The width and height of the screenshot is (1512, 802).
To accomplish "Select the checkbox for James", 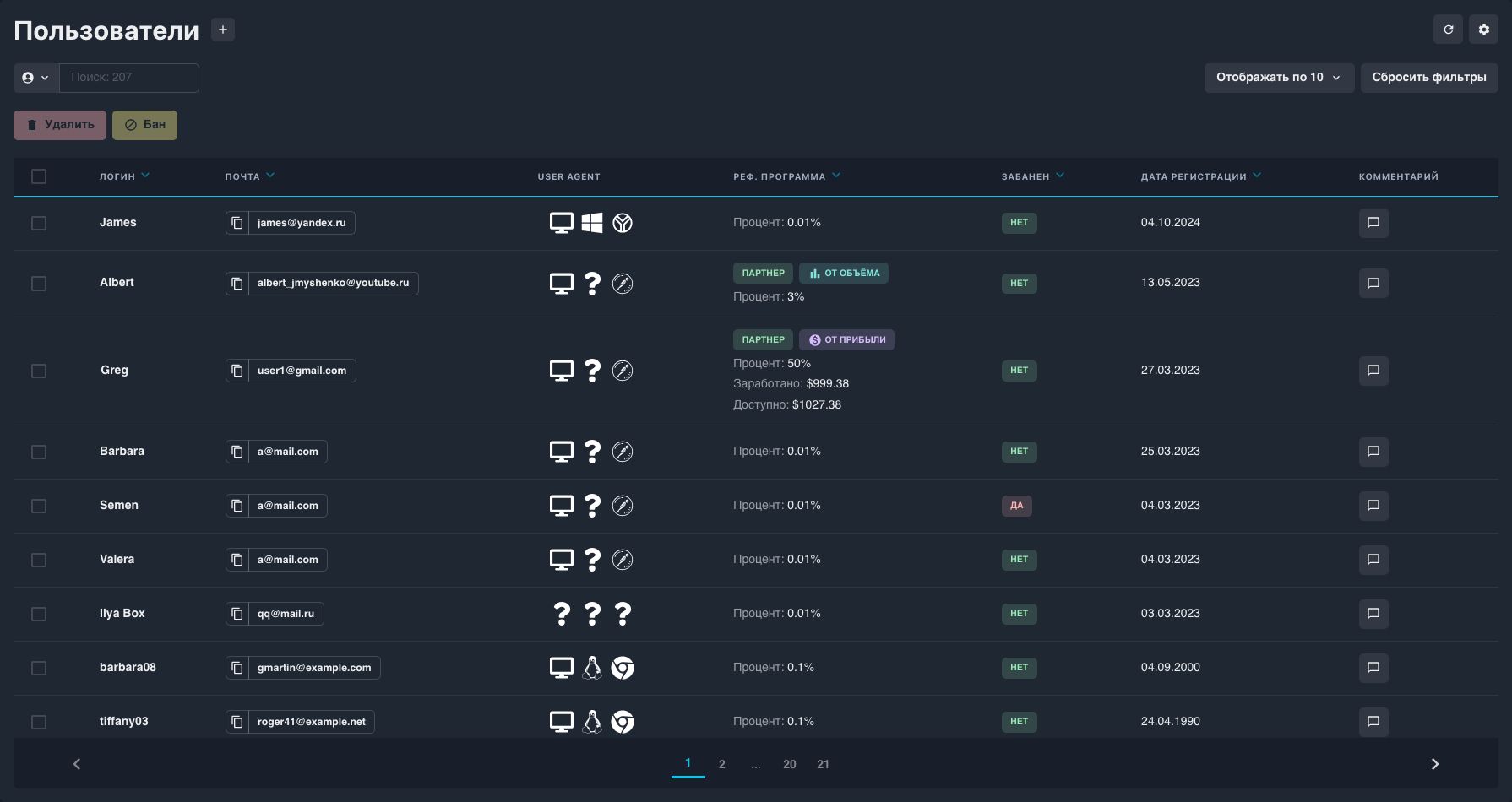I will pos(39,223).
